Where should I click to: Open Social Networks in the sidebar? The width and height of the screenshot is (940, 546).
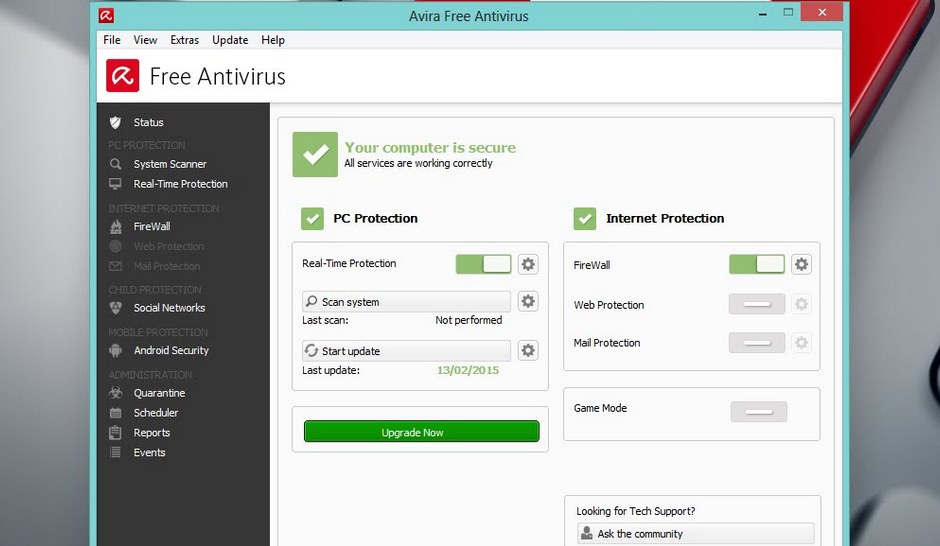[x=169, y=308]
